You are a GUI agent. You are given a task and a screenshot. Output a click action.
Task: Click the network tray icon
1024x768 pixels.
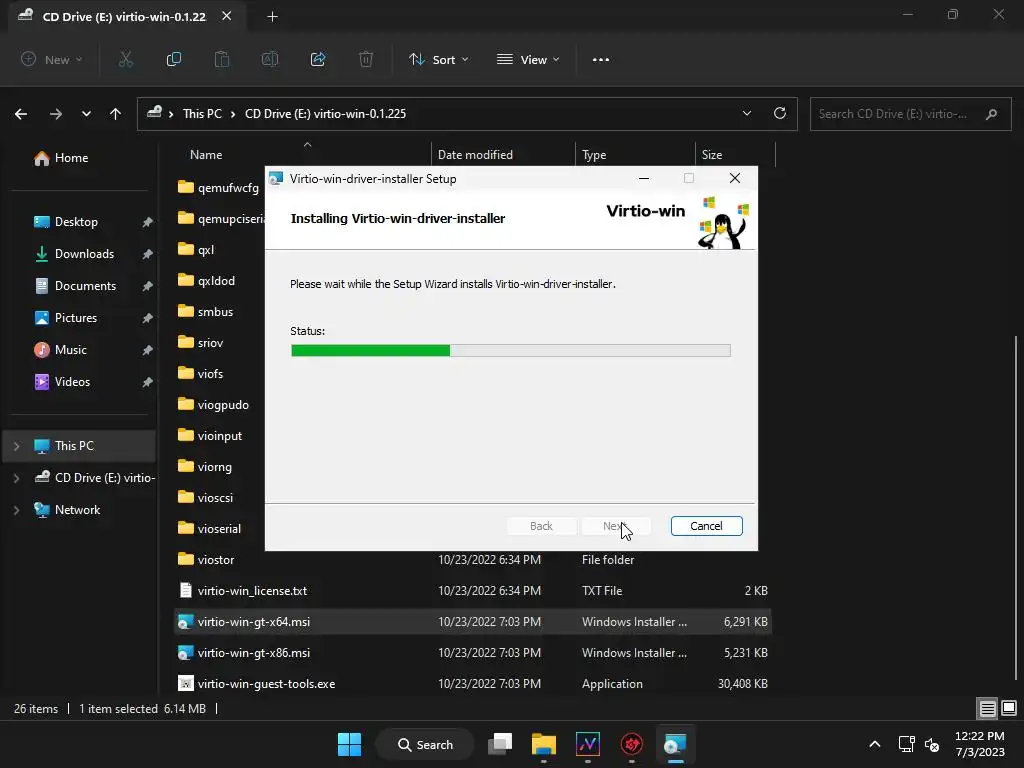pyautogui.click(x=906, y=744)
